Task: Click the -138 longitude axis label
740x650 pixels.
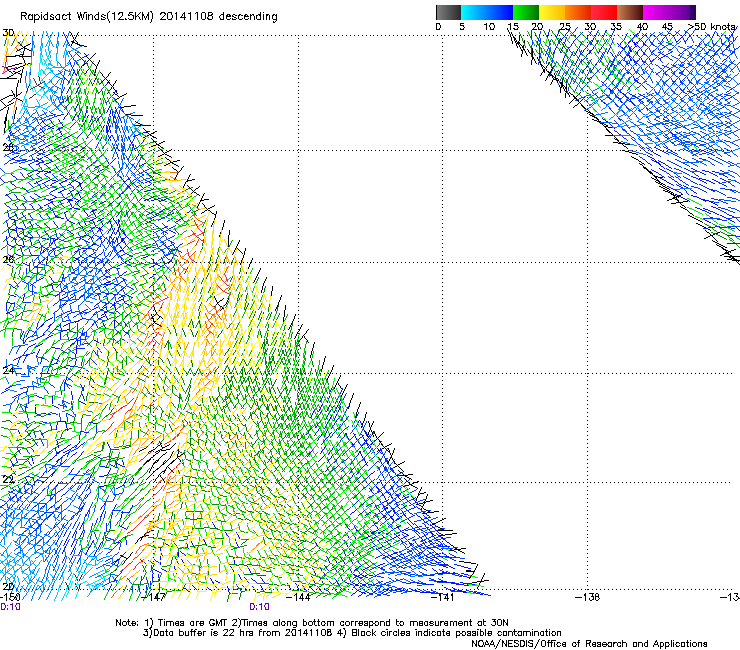Action: pyautogui.click(x=588, y=597)
